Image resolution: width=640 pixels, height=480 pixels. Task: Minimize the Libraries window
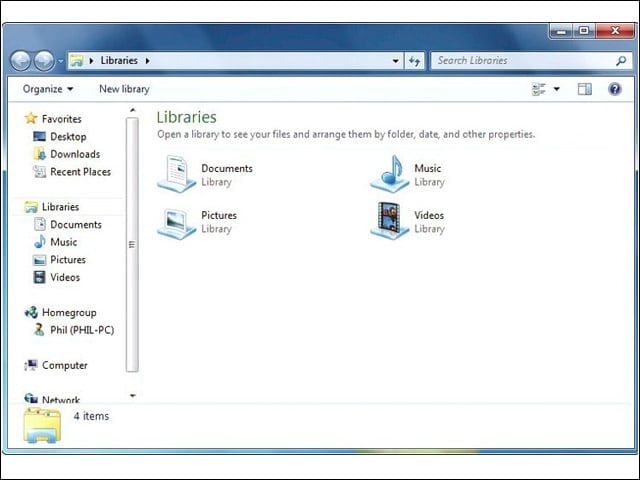click(562, 31)
